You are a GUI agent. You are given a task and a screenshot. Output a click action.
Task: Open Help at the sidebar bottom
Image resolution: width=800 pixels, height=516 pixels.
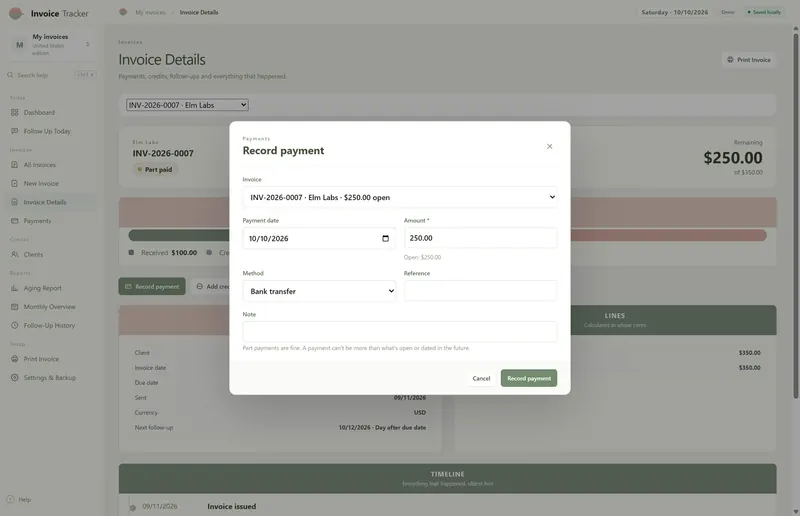tap(19, 499)
